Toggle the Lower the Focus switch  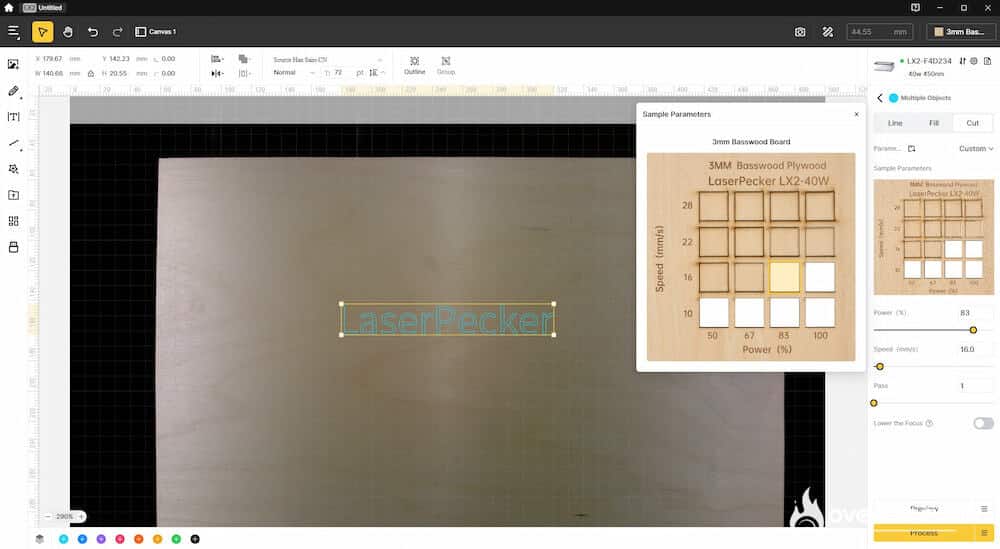coord(983,423)
